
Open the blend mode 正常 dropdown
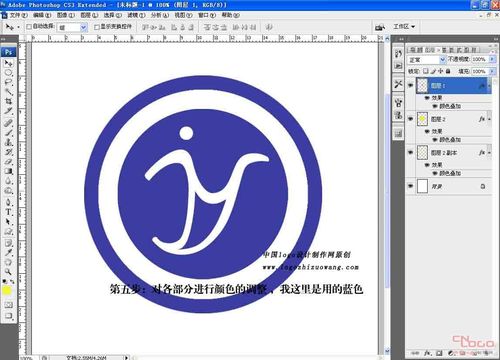point(426,60)
